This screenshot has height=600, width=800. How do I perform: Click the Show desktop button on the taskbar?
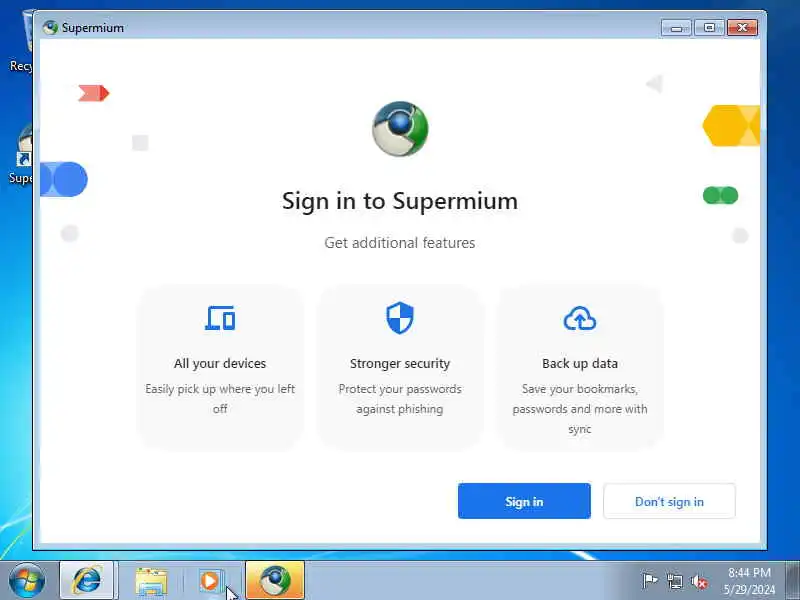pyautogui.click(x=793, y=581)
